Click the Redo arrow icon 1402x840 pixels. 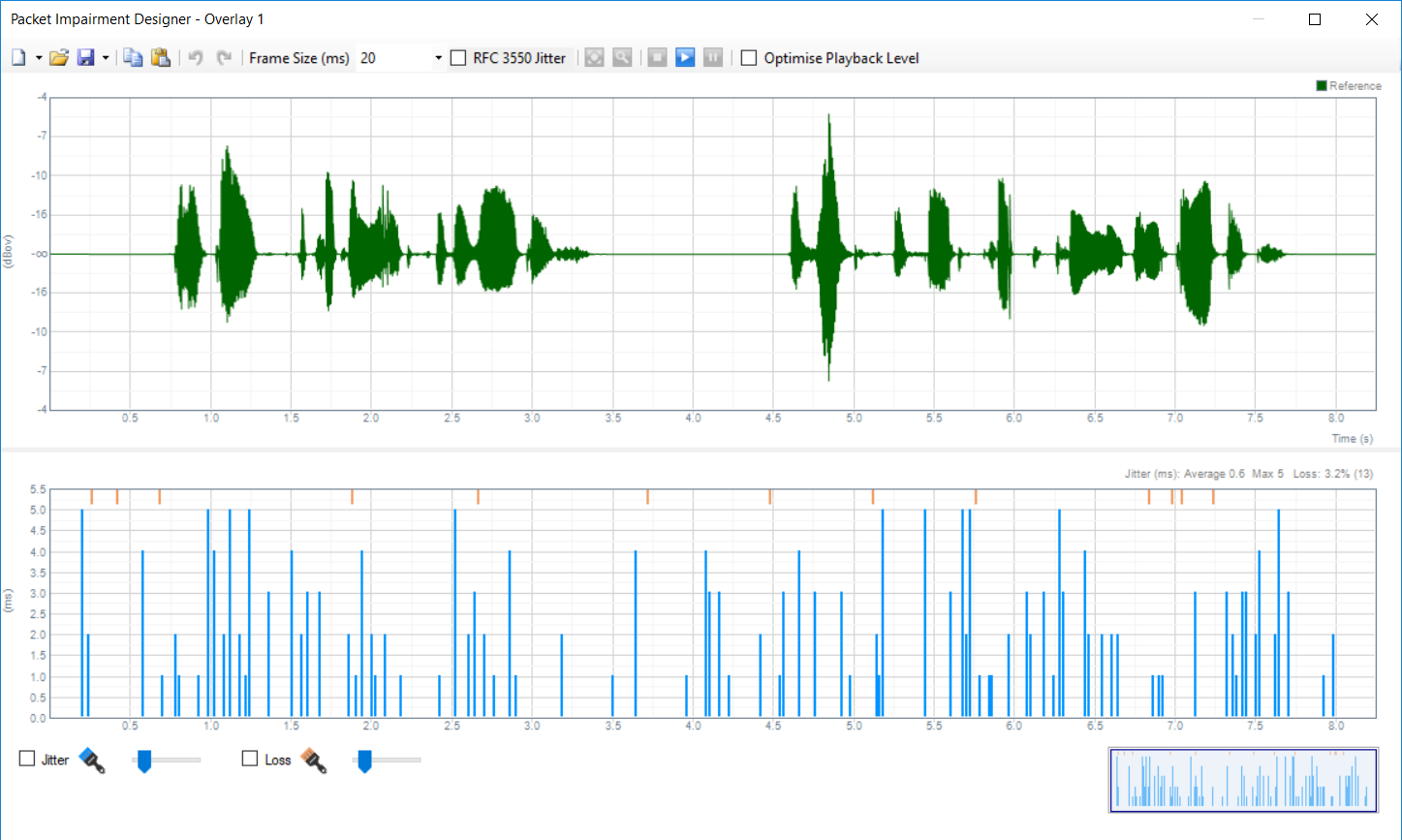pyautogui.click(x=224, y=58)
